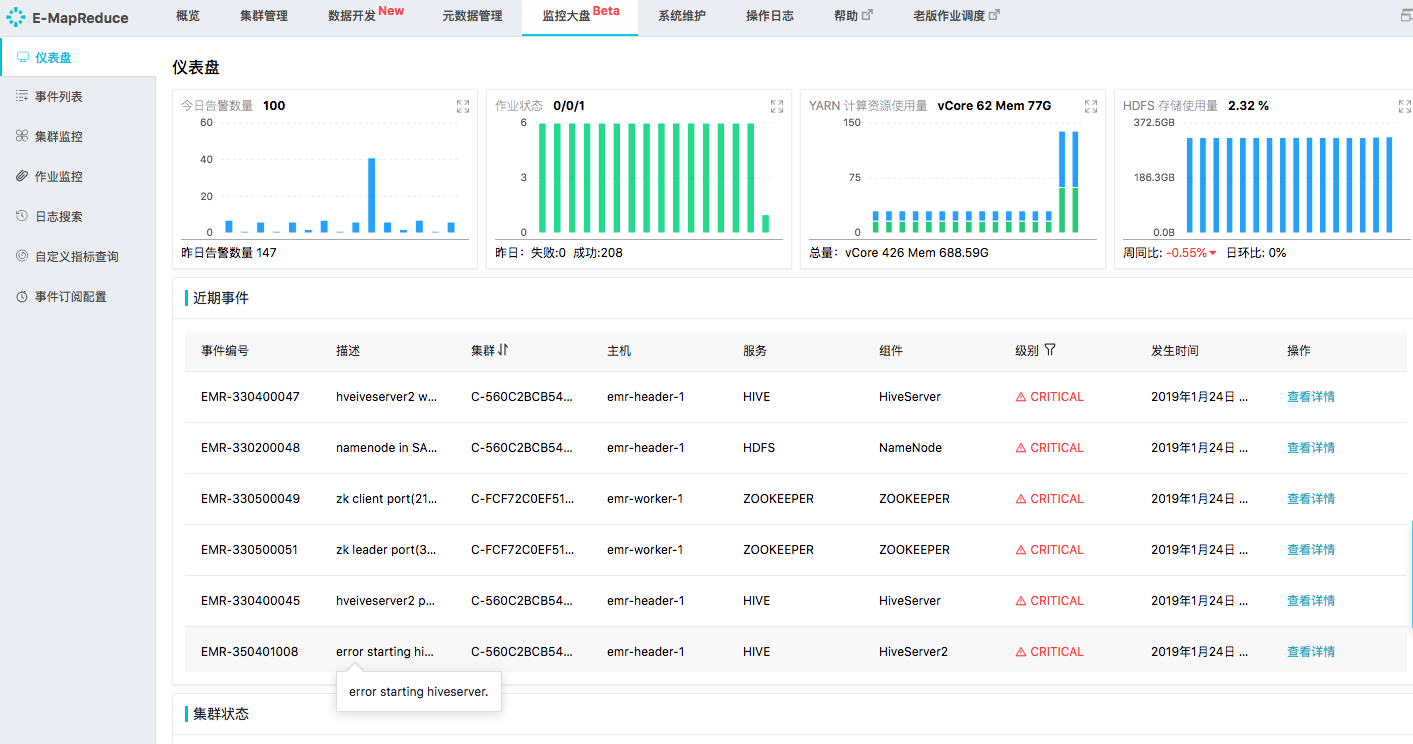Click the E-MapReduce logo icon
The height and width of the screenshot is (744, 1413).
click(16, 17)
